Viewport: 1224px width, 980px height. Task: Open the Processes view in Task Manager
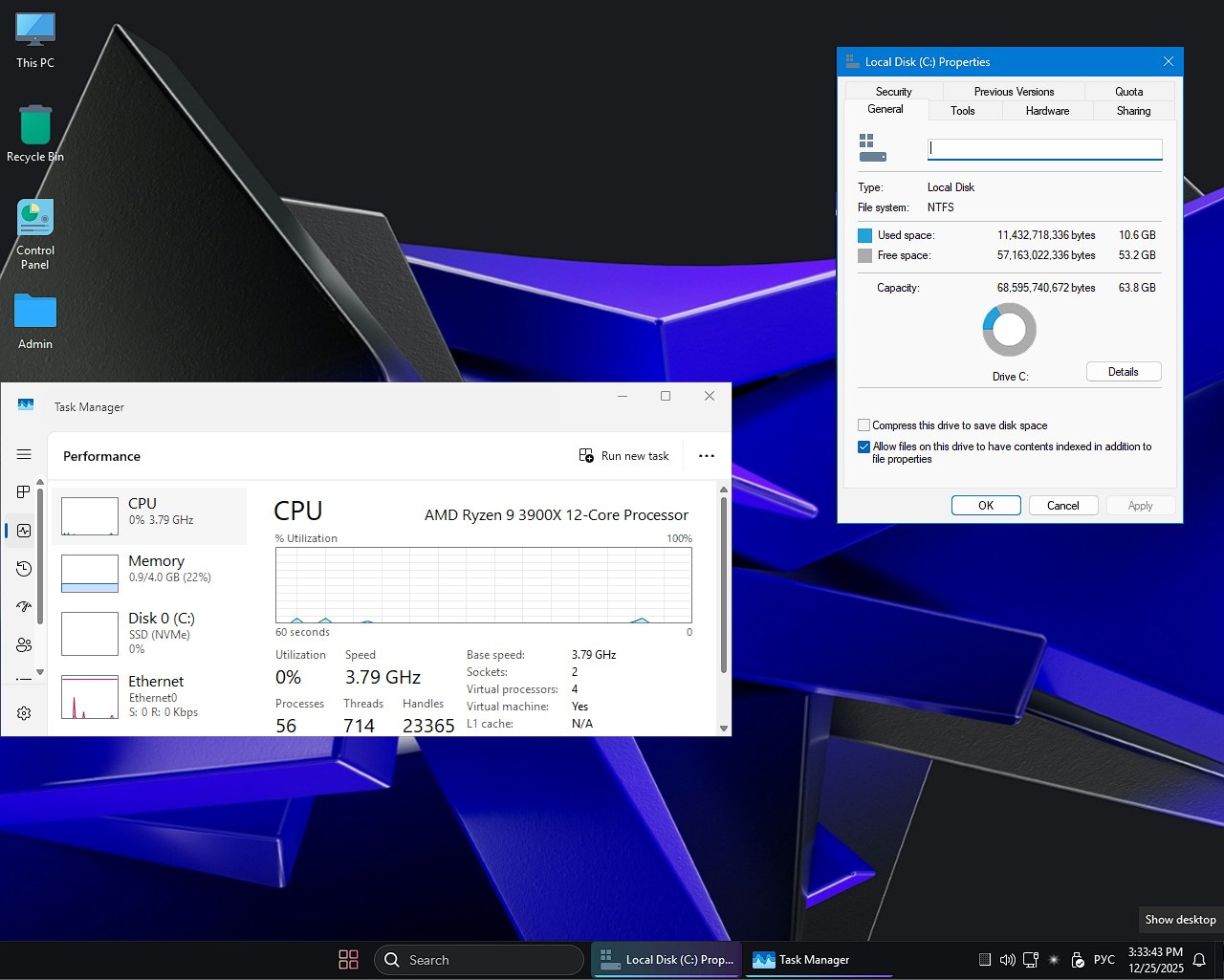[24, 491]
